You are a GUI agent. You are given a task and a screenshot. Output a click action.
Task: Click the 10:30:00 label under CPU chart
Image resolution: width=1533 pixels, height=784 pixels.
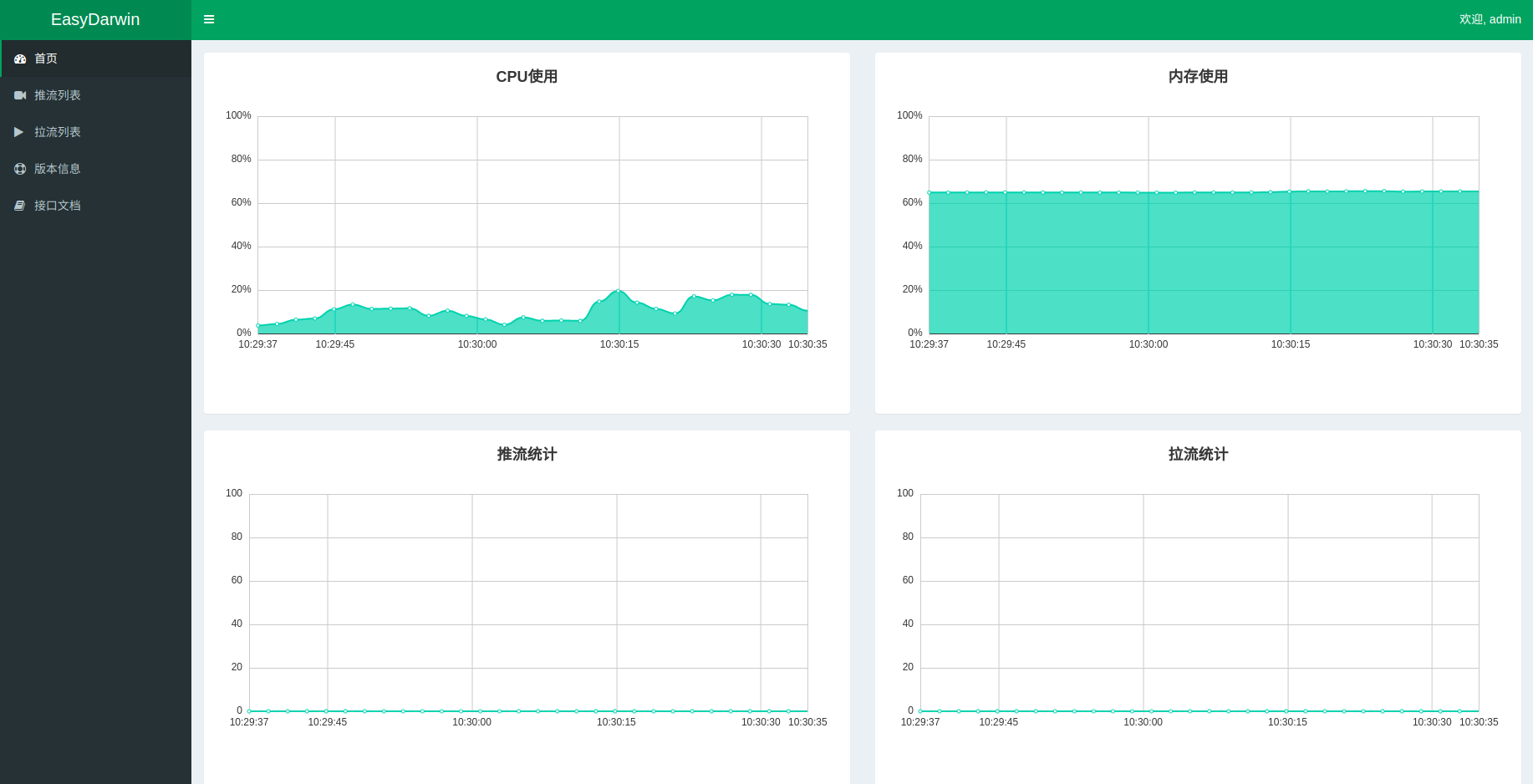[477, 344]
